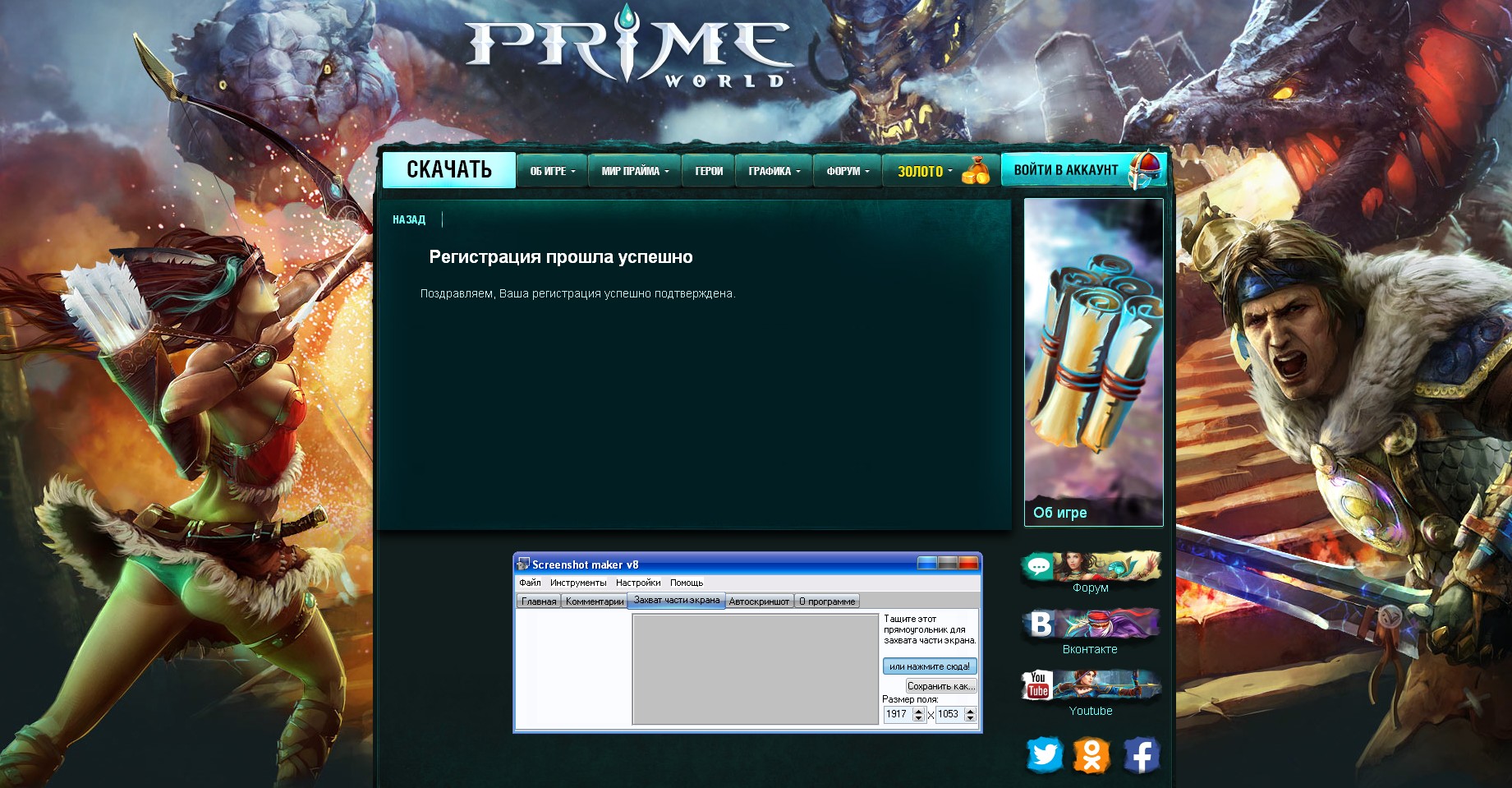Click the YouTube banner icon
This screenshot has width=1512, height=788.
point(1091,685)
